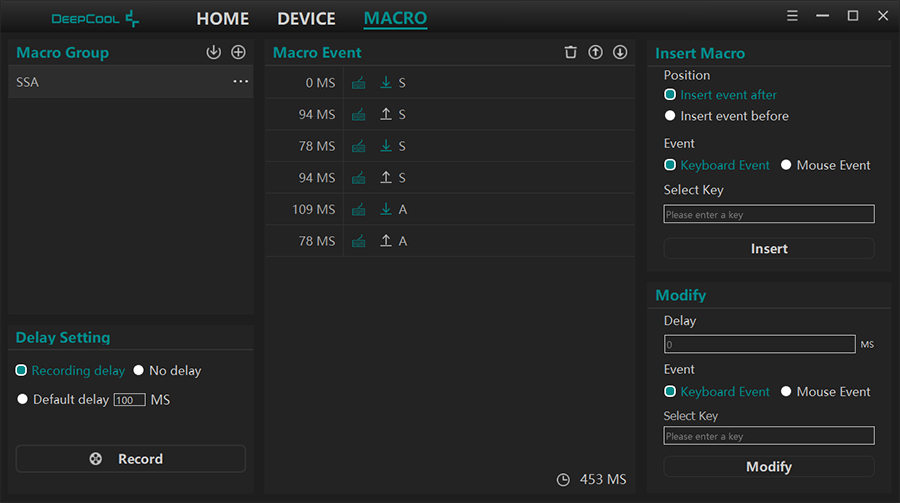Choose Insert event before option
This screenshot has height=503, width=900.
coord(670,116)
